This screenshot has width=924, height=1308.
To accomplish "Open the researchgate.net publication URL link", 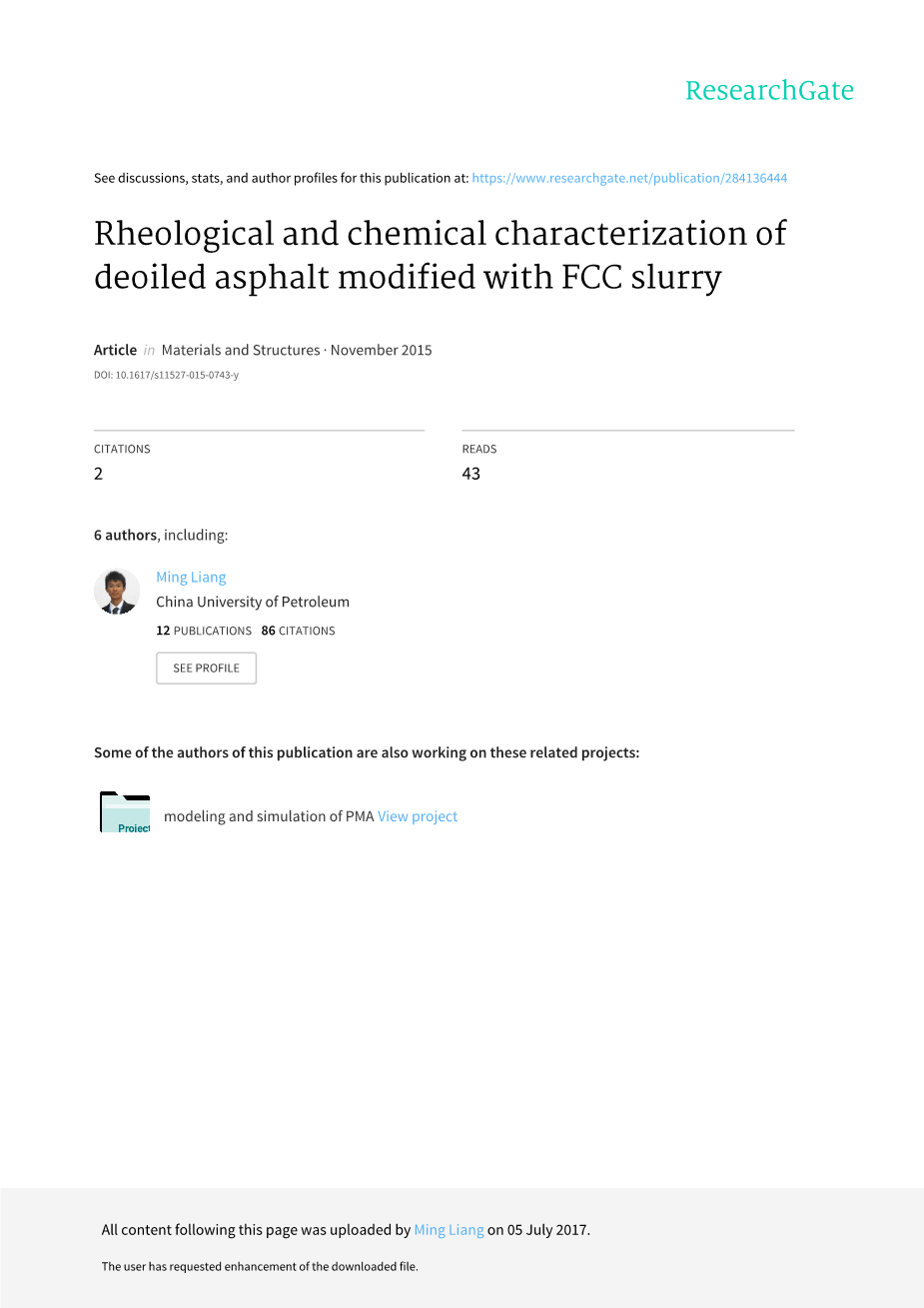I will 629,178.
